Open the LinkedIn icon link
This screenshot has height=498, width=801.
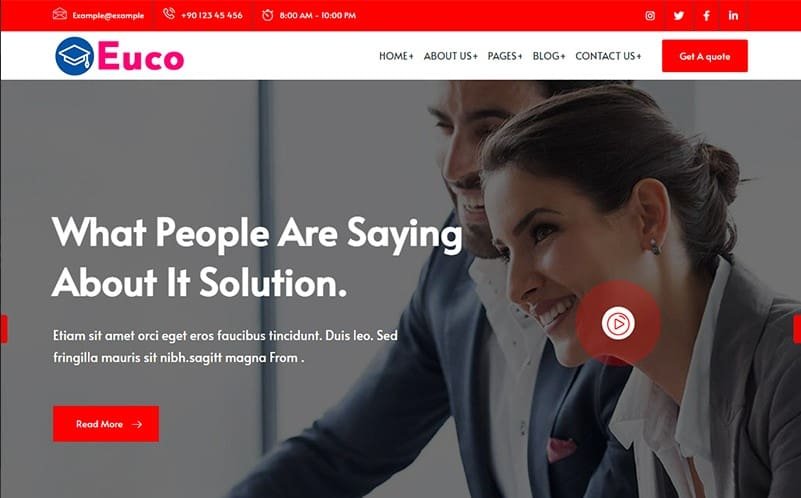tap(733, 15)
